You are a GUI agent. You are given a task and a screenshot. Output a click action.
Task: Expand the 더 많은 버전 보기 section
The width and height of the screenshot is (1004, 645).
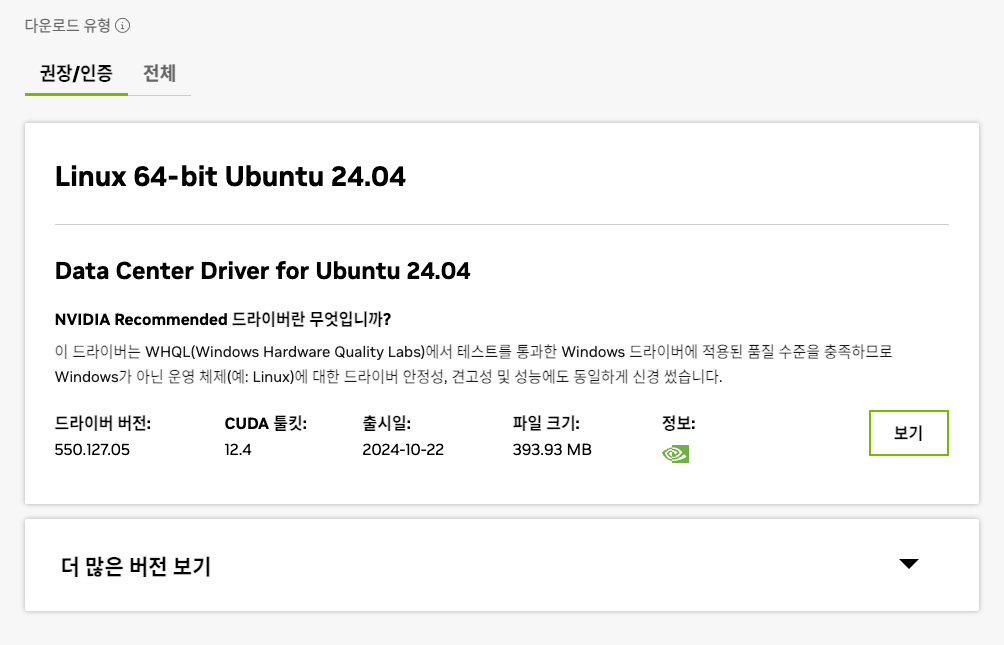pyautogui.click(x=502, y=565)
